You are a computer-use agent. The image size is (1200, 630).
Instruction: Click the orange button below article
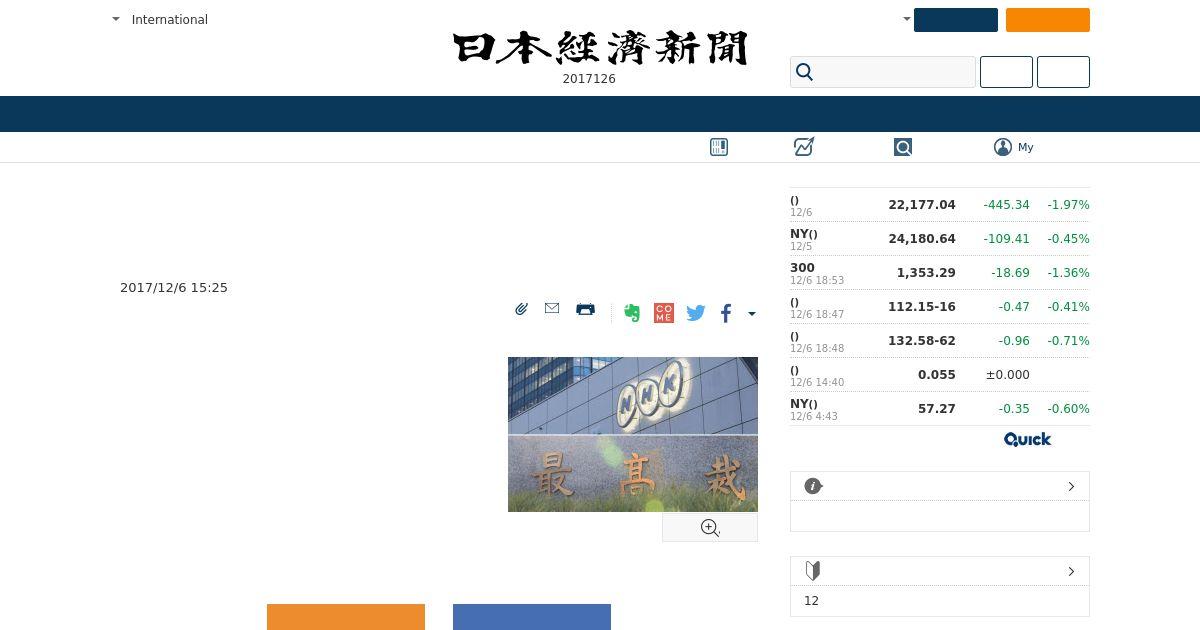[x=346, y=617]
